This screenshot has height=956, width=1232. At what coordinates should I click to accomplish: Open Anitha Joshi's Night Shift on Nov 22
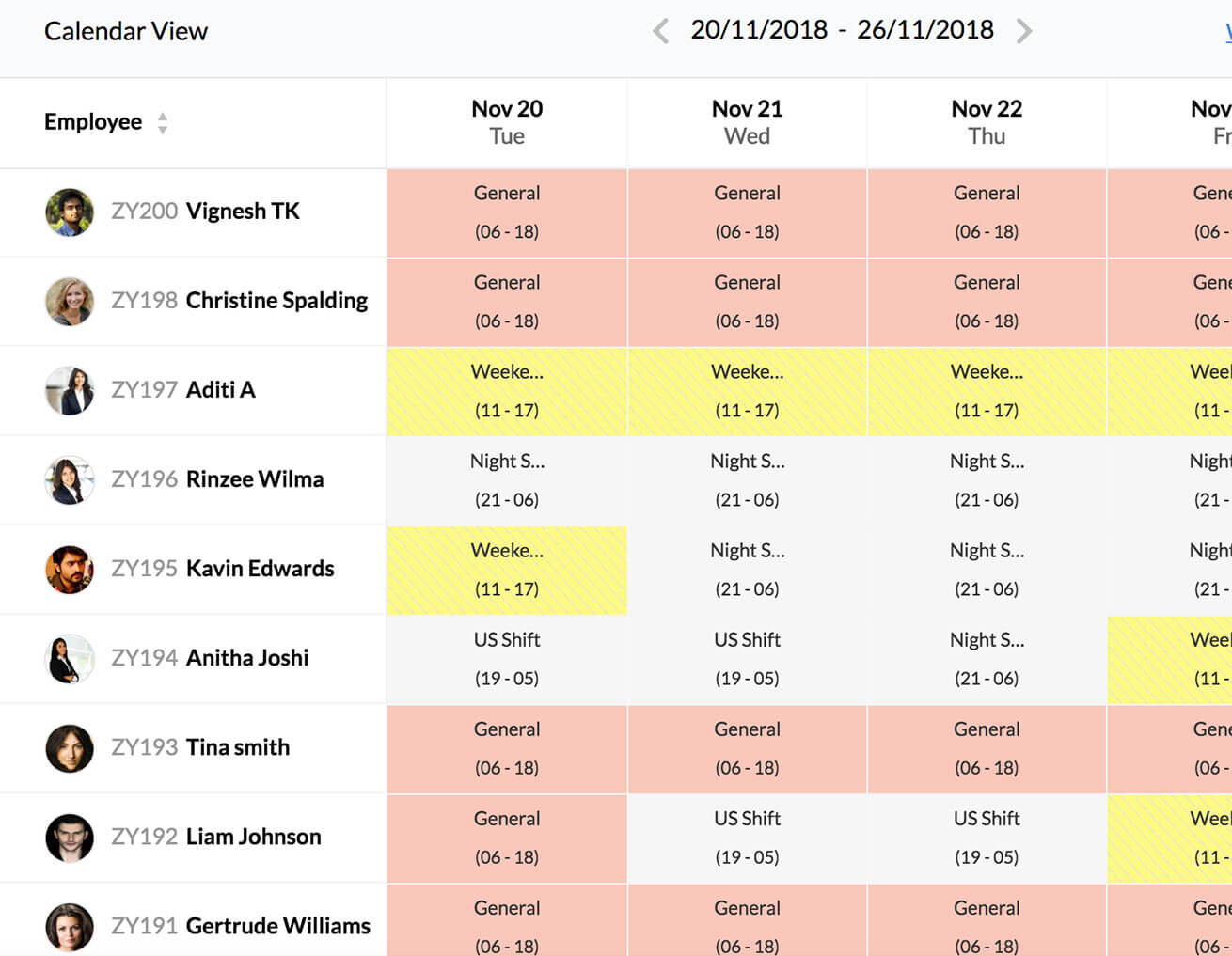(x=987, y=659)
